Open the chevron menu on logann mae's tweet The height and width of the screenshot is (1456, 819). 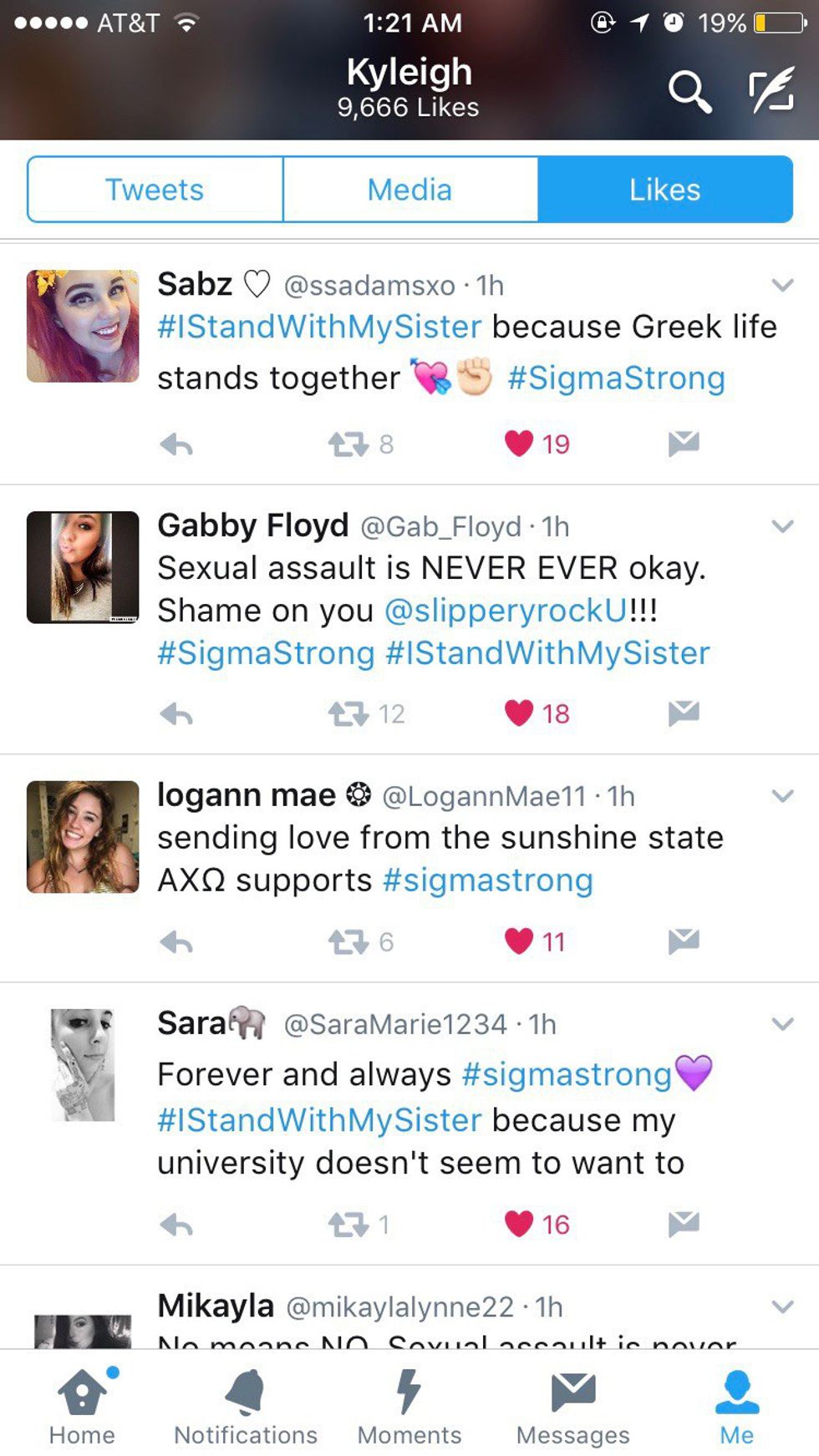click(x=782, y=795)
